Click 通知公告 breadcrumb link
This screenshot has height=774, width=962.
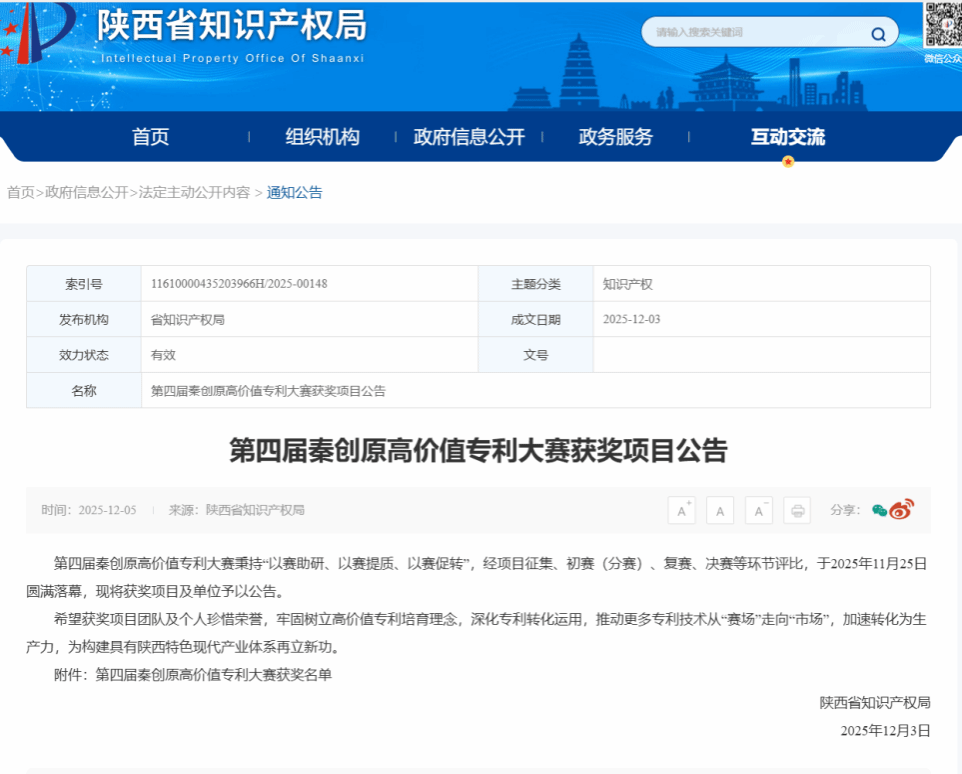pos(294,192)
